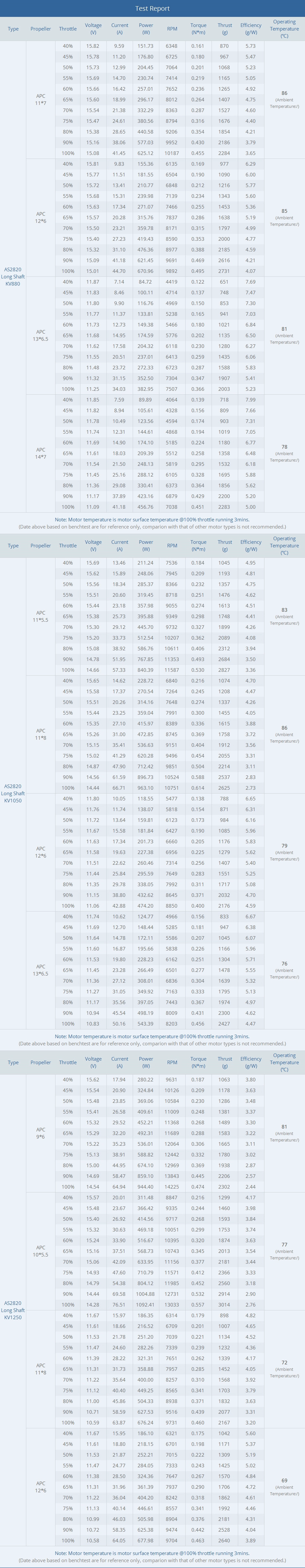Click the APC 14*7 propeller cell
This screenshot has width=305, height=1568.
pos(41,453)
